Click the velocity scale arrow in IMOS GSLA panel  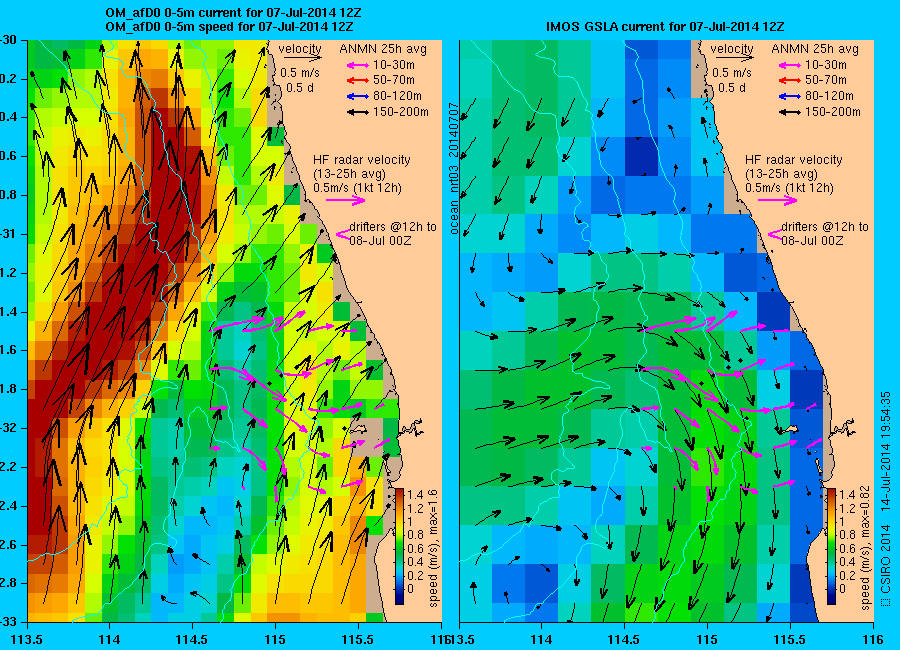[x=734, y=57]
